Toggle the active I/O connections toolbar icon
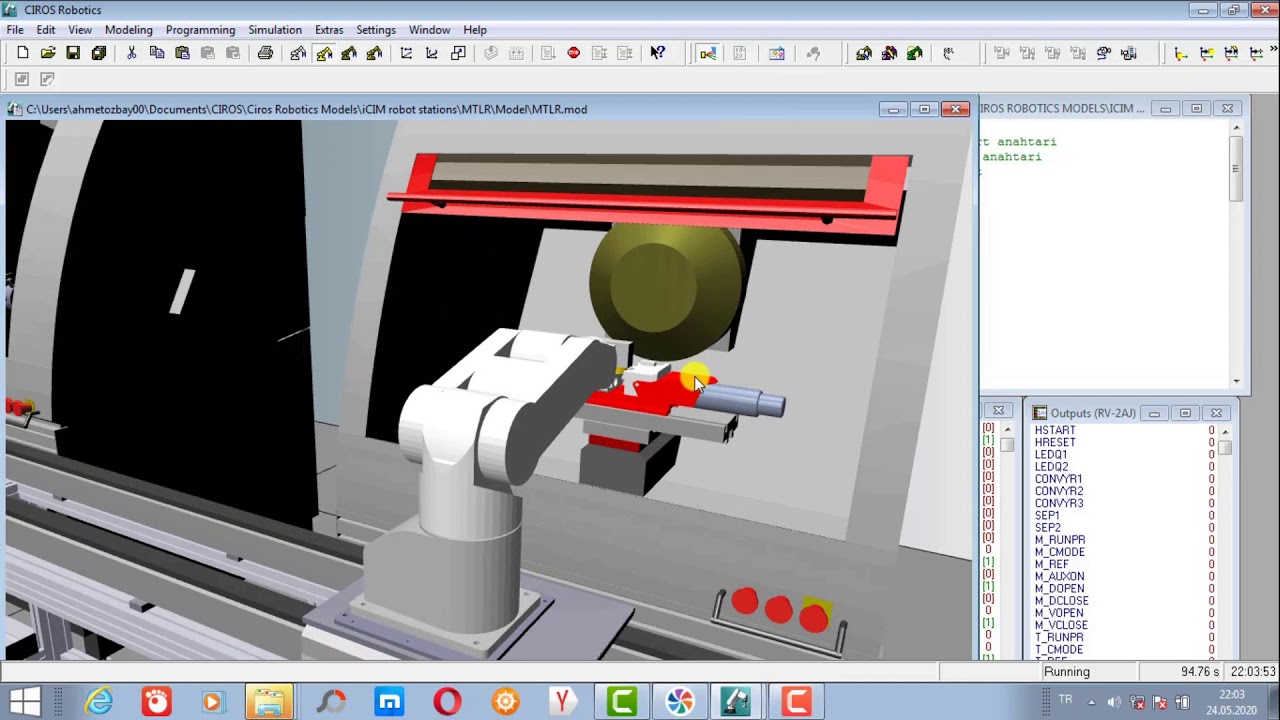The height and width of the screenshot is (720, 1280). tap(707, 53)
